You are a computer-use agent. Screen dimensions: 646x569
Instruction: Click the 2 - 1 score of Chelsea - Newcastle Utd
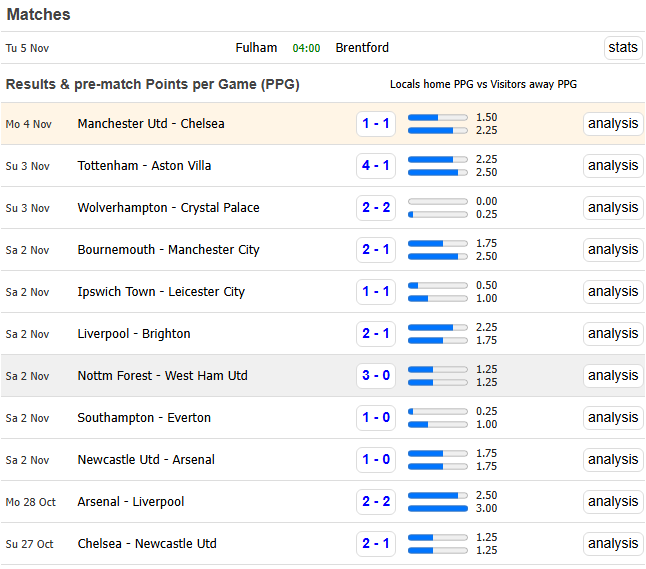[376, 544]
